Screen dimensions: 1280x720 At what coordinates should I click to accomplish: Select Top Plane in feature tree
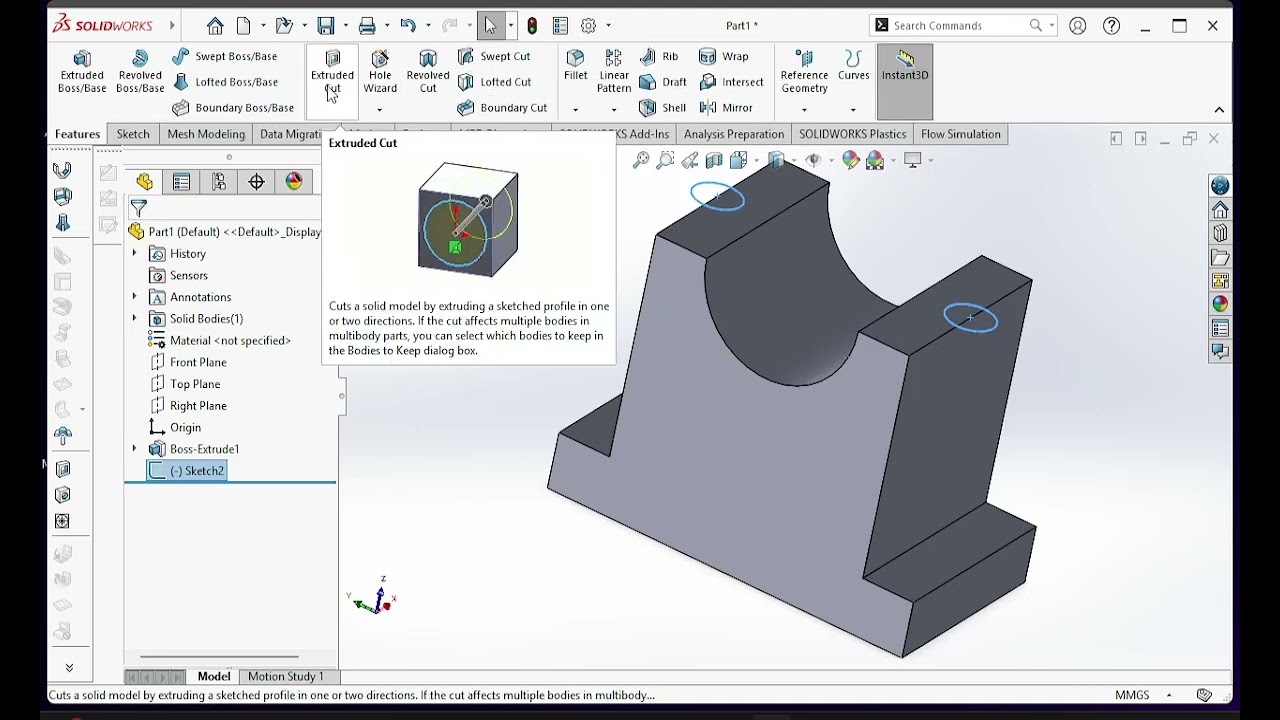tap(185, 384)
